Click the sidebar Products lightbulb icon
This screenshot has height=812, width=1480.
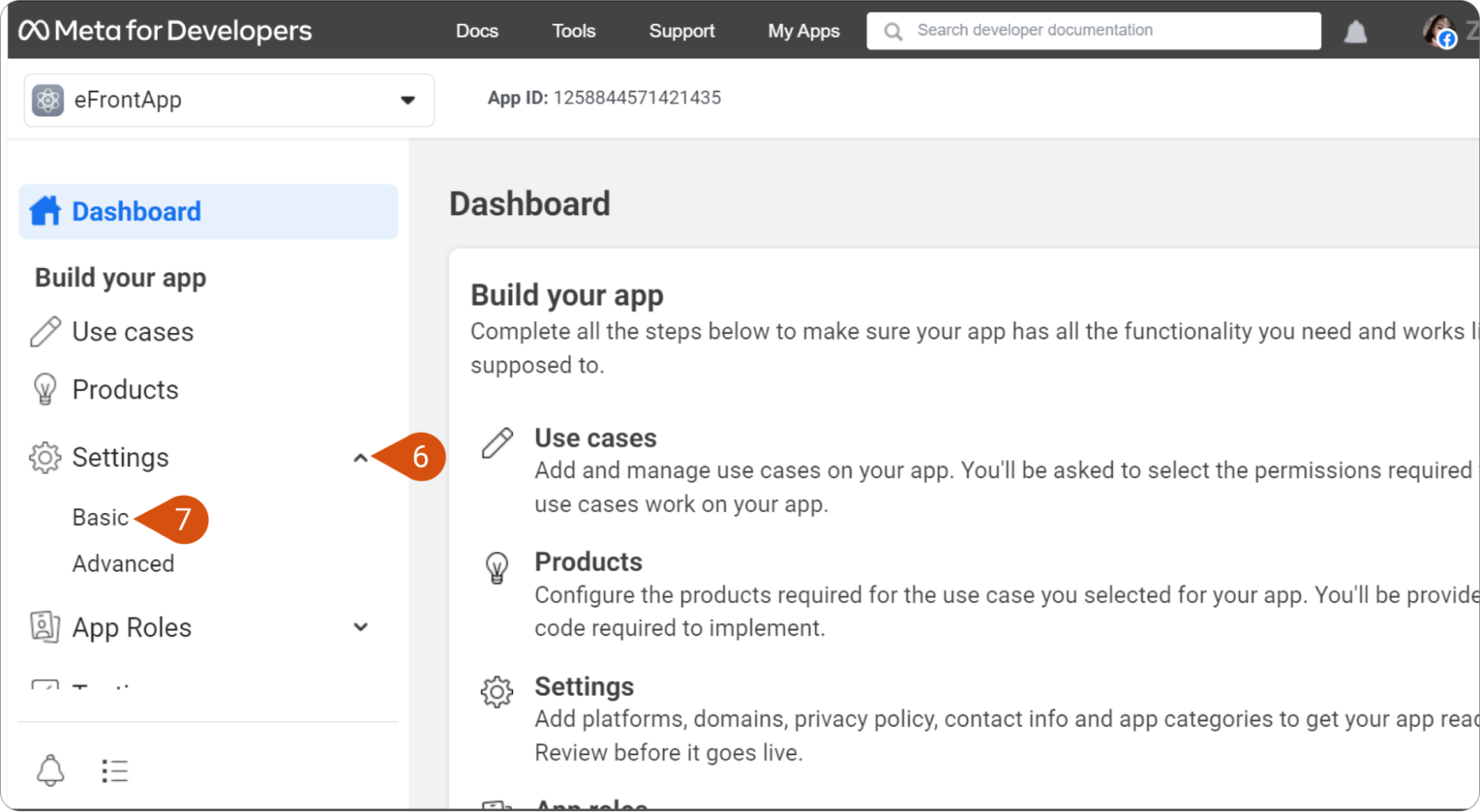[45, 389]
